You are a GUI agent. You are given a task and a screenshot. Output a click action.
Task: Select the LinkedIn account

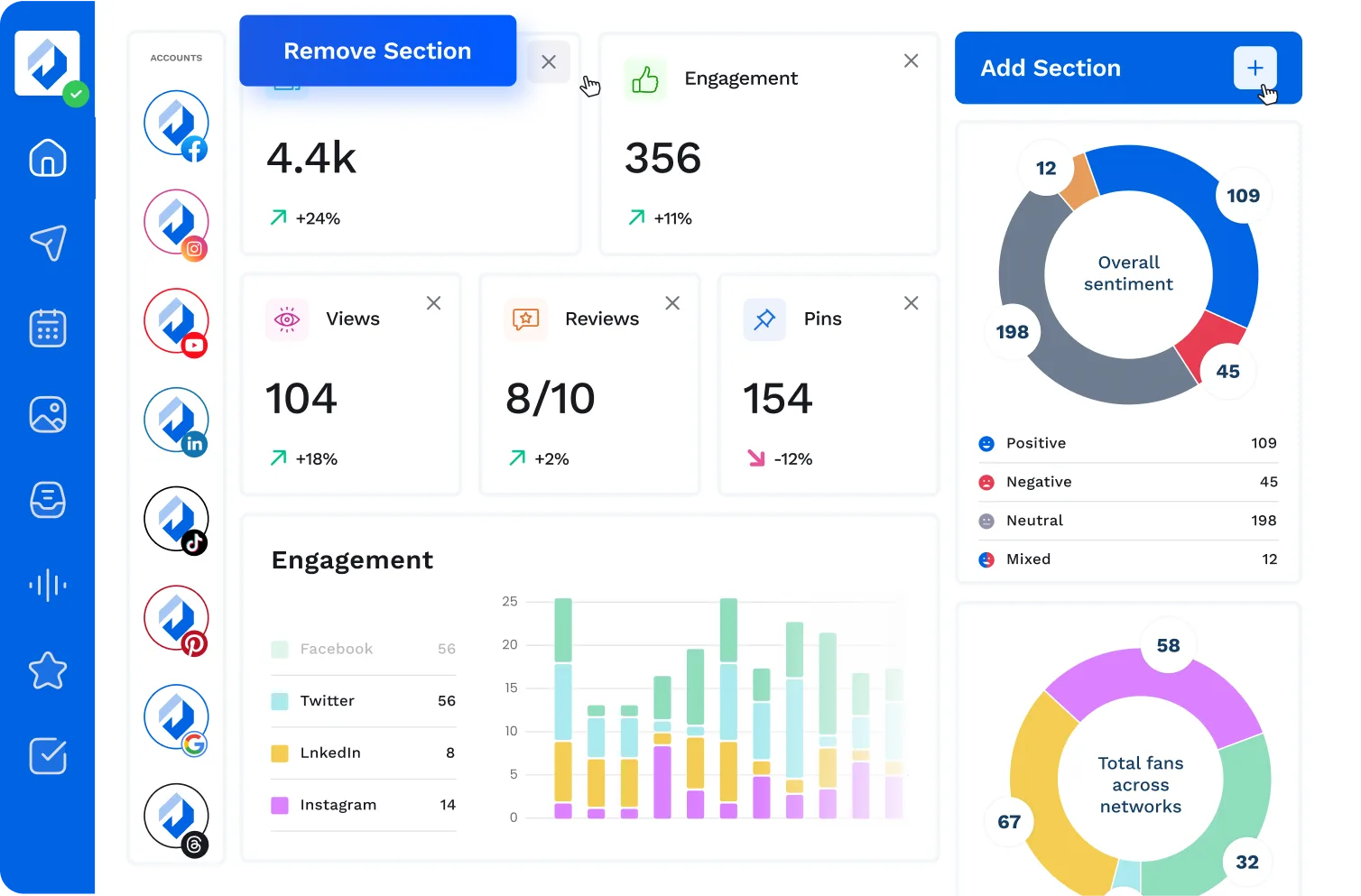[176, 420]
